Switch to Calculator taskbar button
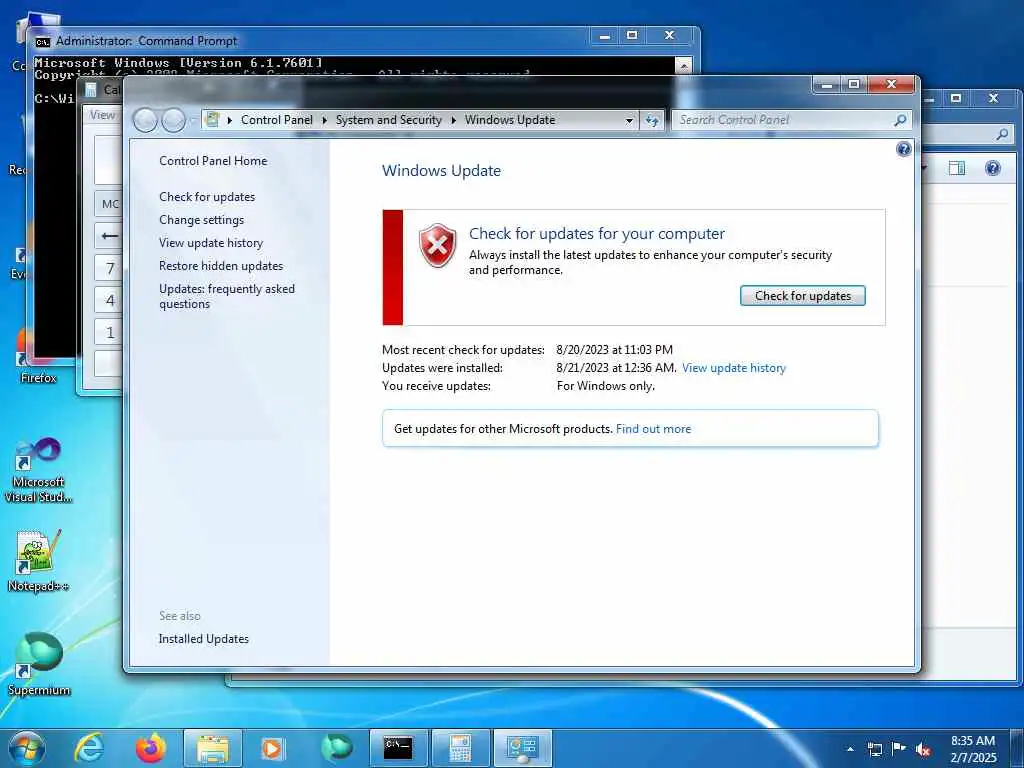This screenshot has height=768, width=1024. [460, 748]
